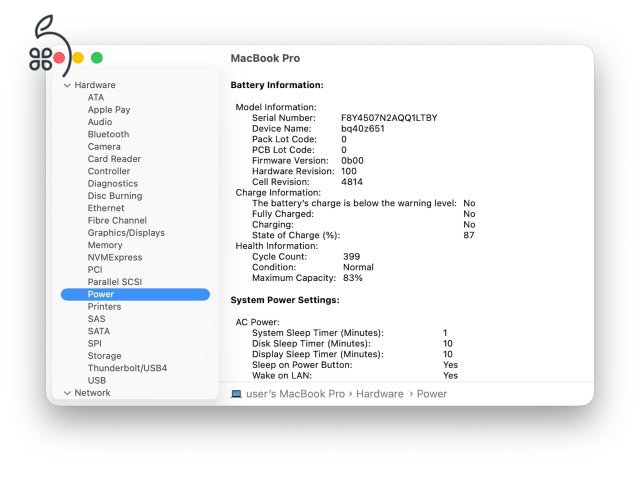Screen dimensions: 640x480
Task: Open the Card Reader entry
Action: pos(114,159)
